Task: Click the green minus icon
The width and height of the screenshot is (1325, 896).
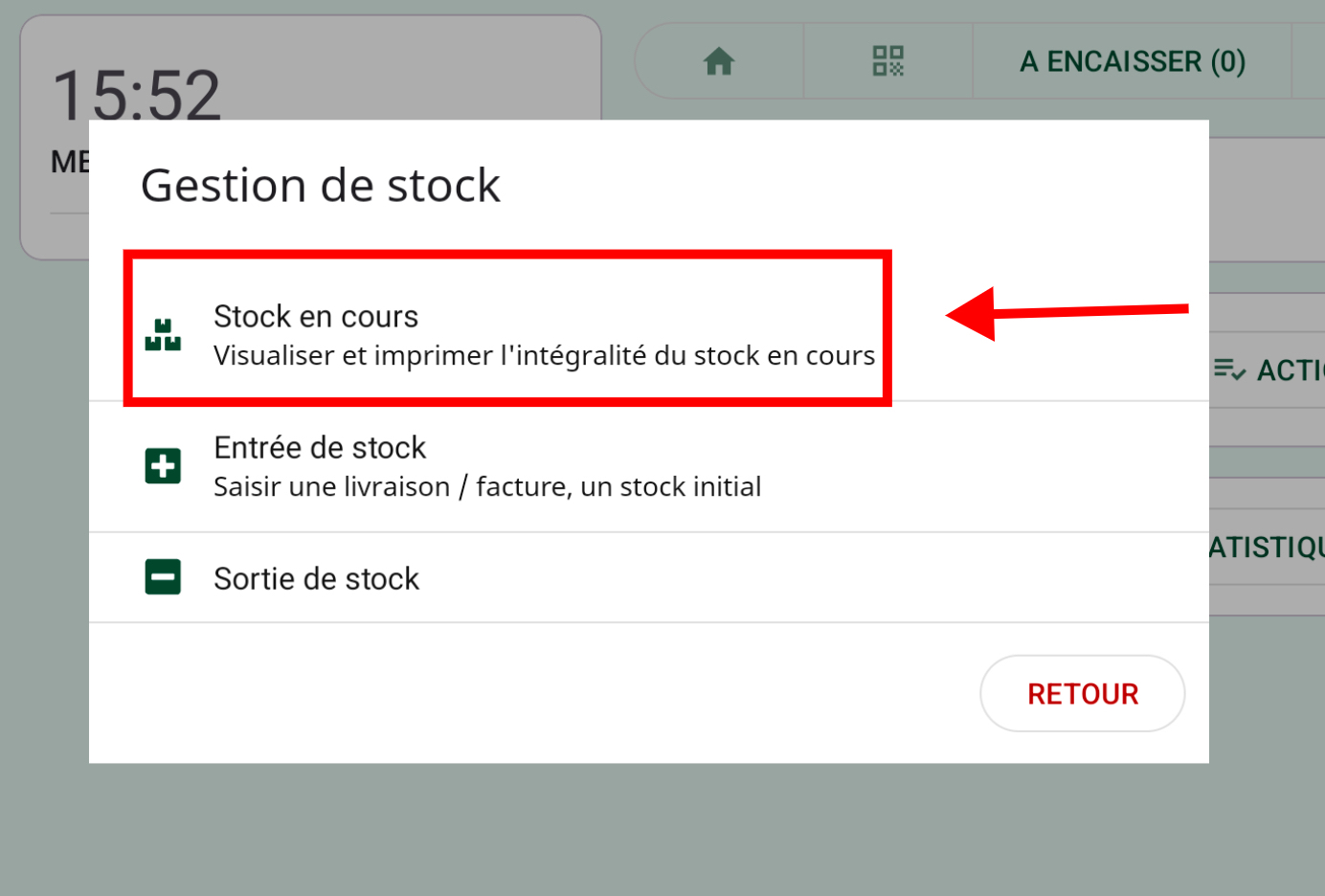Action: (x=163, y=577)
